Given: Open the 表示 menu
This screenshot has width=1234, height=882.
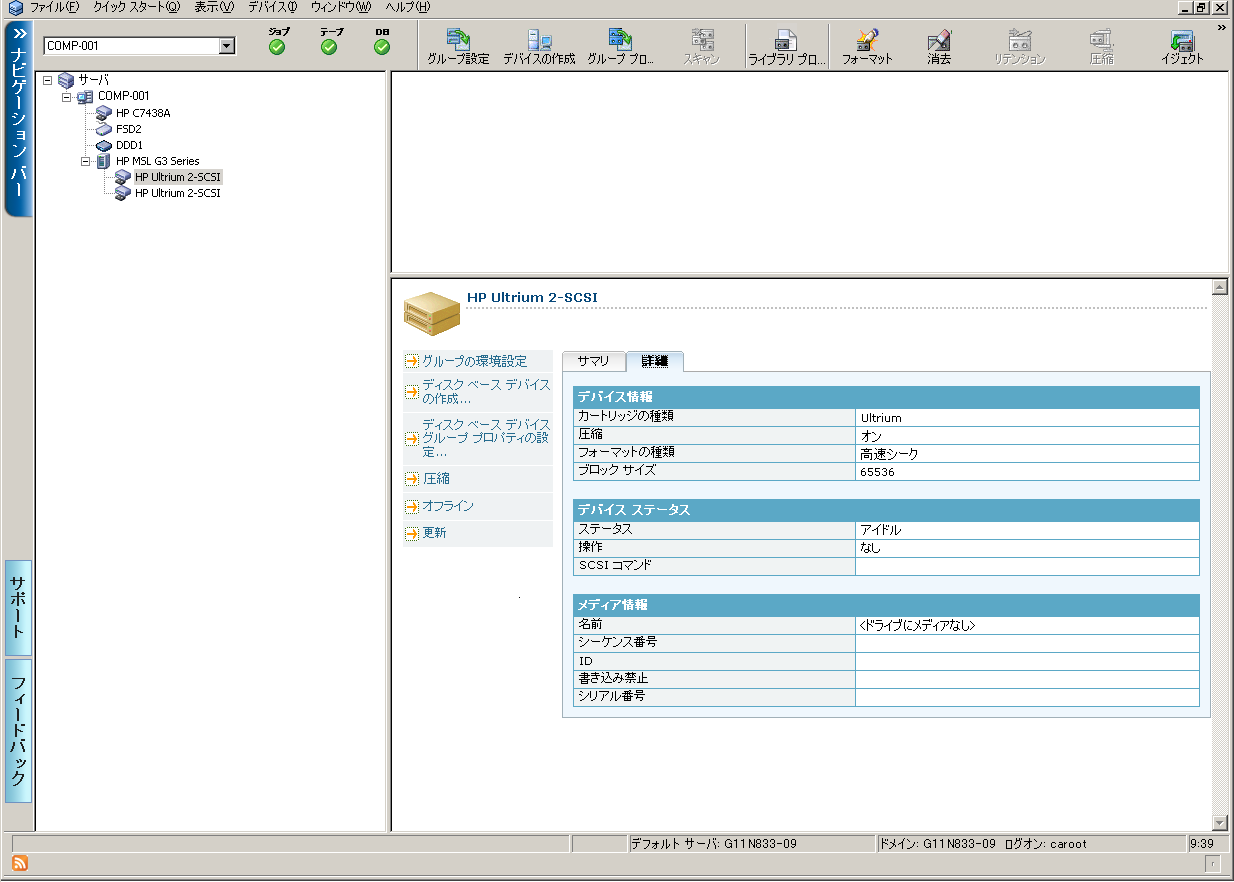Looking at the screenshot, I should 214,7.
